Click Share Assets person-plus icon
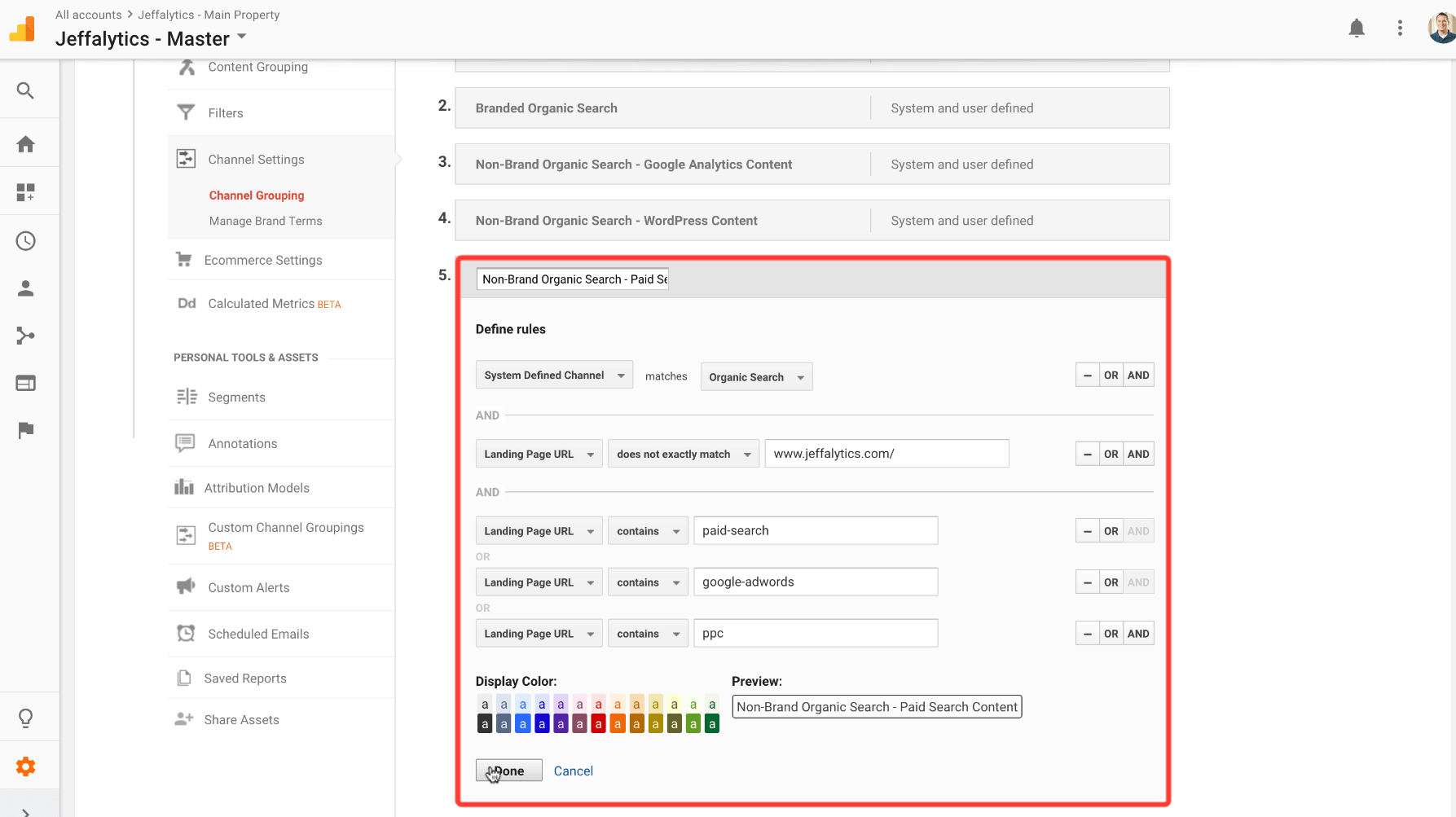Screen dimensions: 1456x817 184,719
